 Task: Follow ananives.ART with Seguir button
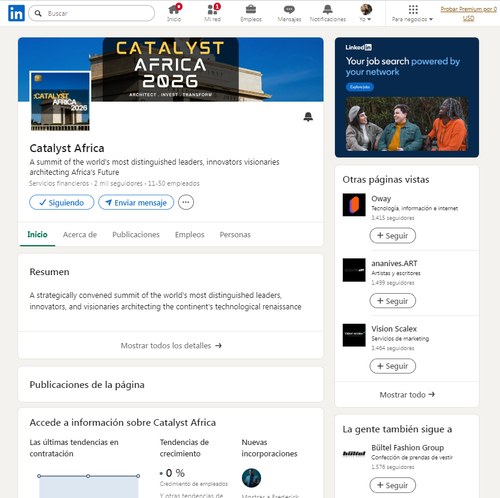[393, 301]
